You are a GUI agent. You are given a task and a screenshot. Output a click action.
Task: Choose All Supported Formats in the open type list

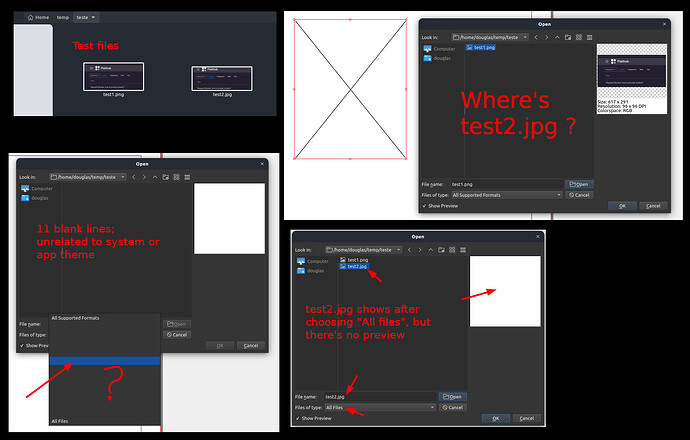105,318
